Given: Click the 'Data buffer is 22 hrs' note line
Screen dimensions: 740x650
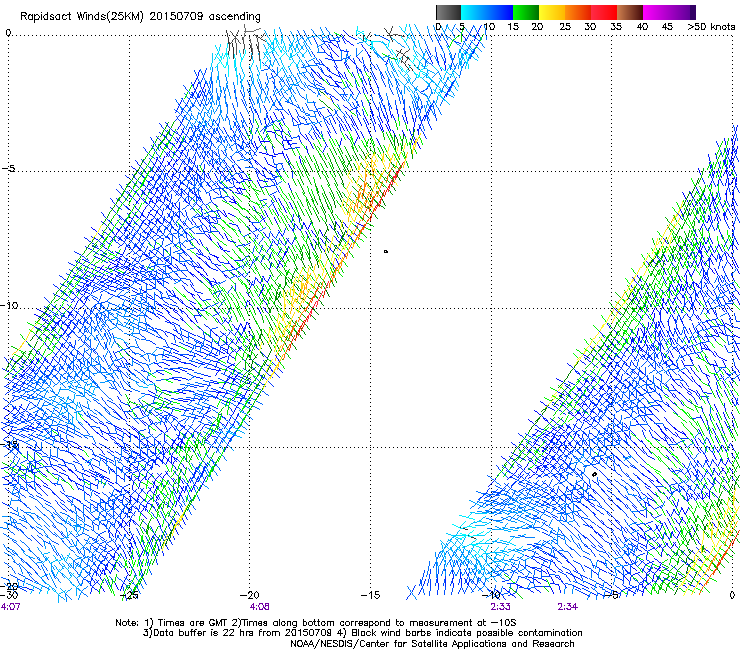Looking at the screenshot, I should [362, 633].
